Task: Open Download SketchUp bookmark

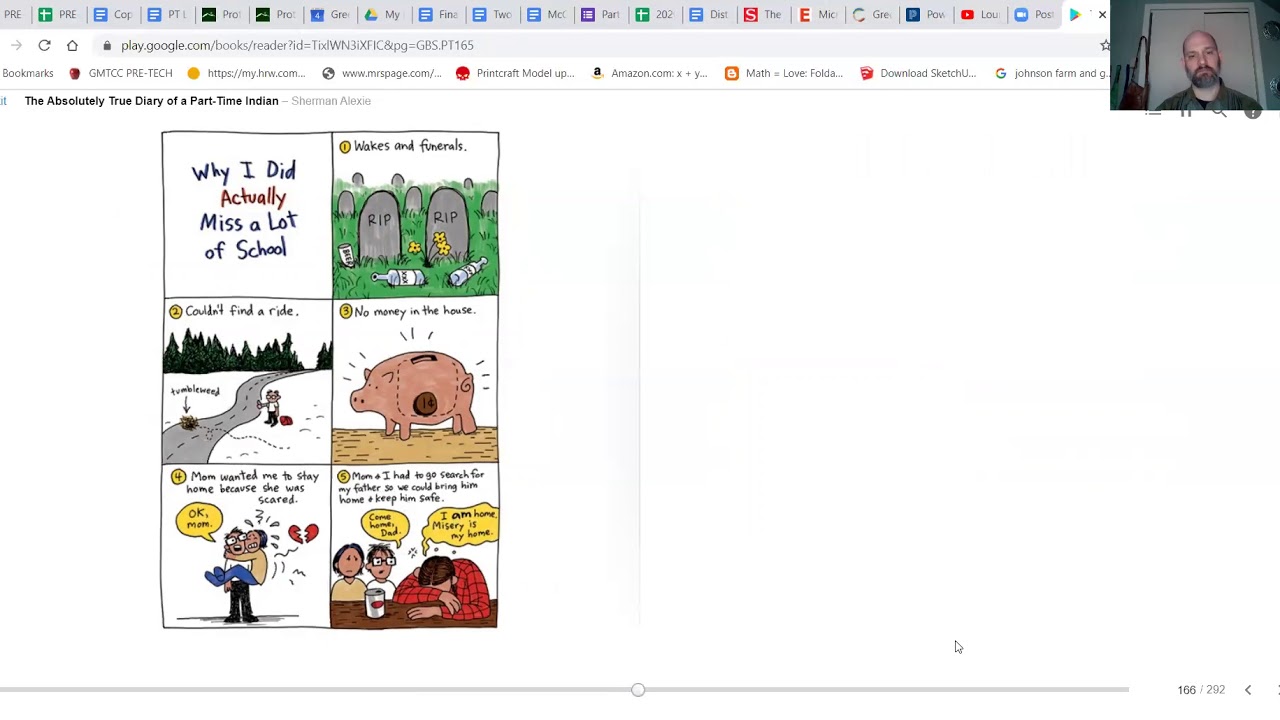Action: coord(917,73)
